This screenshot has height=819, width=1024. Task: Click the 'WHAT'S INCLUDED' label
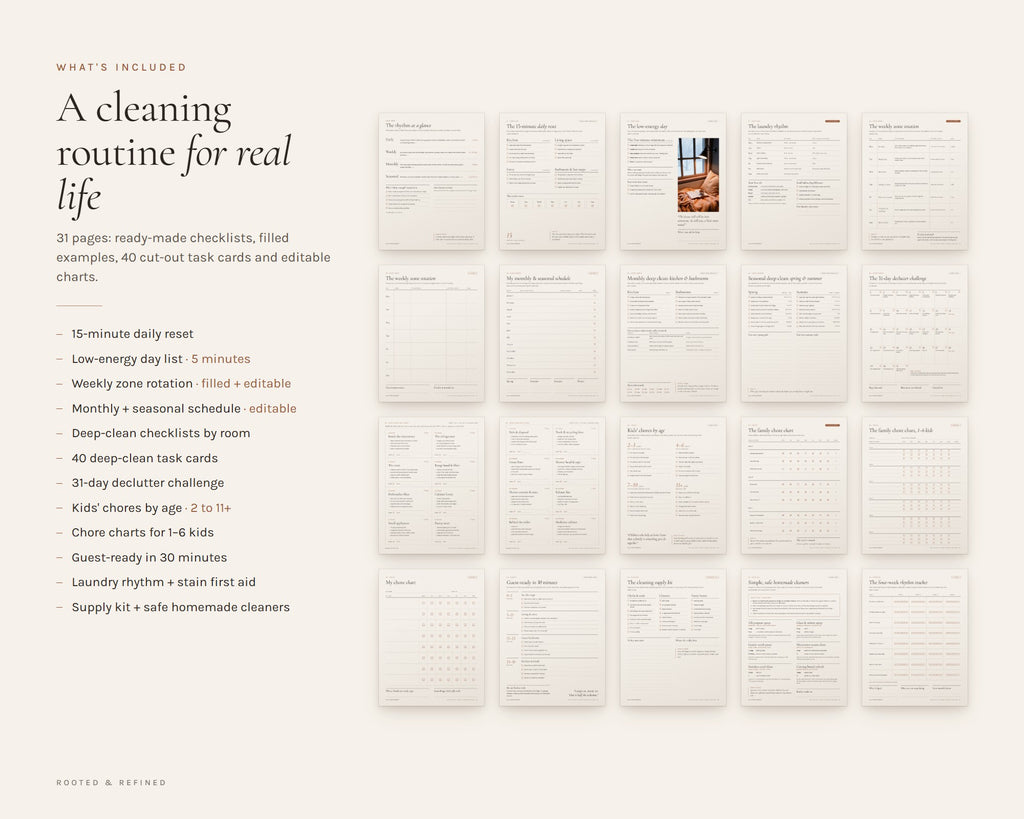pos(121,67)
